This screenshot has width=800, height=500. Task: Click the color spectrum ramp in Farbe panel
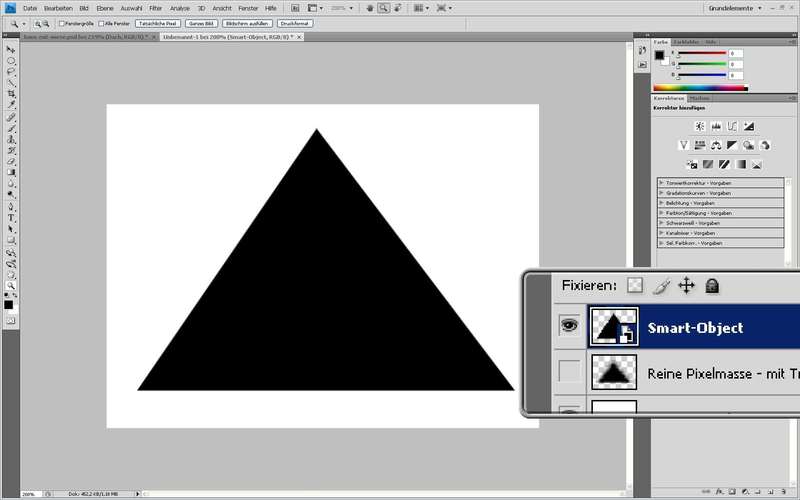pos(700,88)
